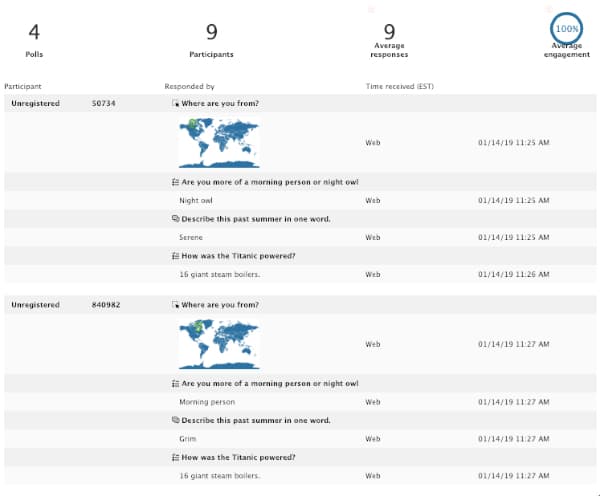Click multiple-choice icon beside 50734's morning person question
The height and width of the screenshot is (496, 600).
176,182
